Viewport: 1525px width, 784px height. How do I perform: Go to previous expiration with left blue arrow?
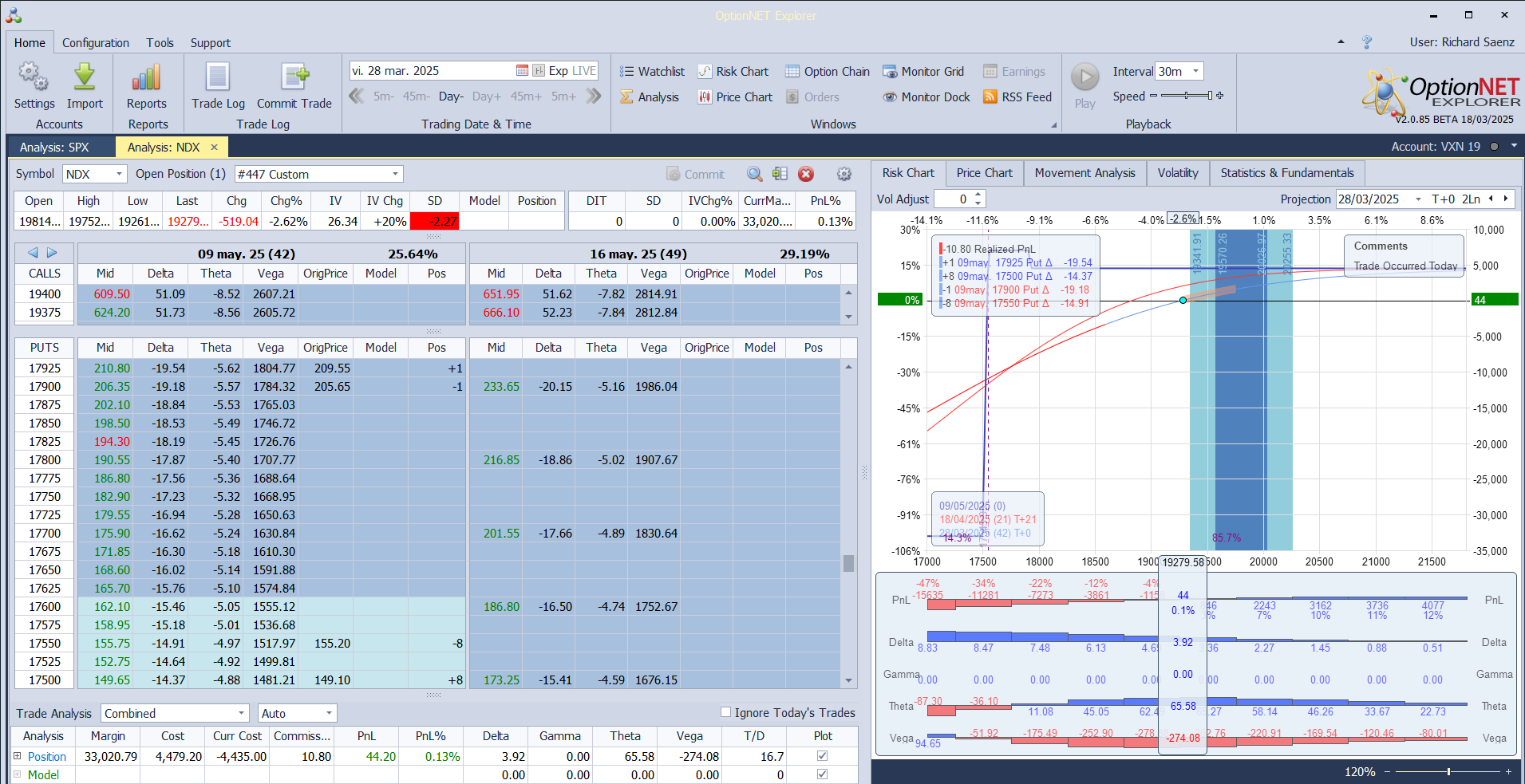33,253
